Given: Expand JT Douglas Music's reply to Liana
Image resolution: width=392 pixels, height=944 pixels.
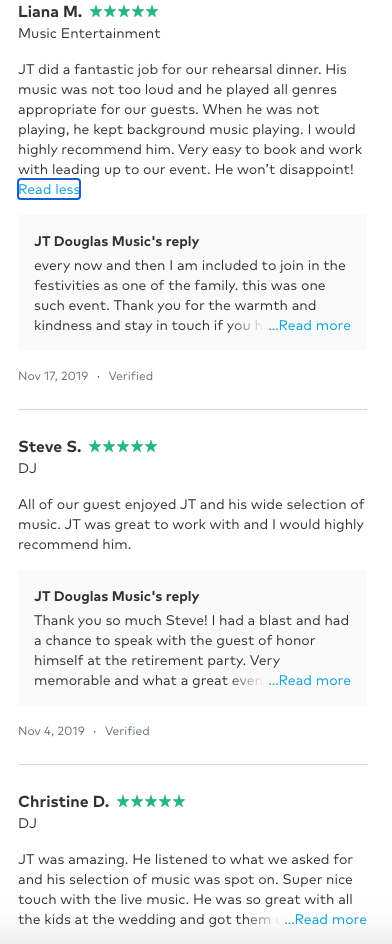Looking at the screenshot, I should 310,326.
